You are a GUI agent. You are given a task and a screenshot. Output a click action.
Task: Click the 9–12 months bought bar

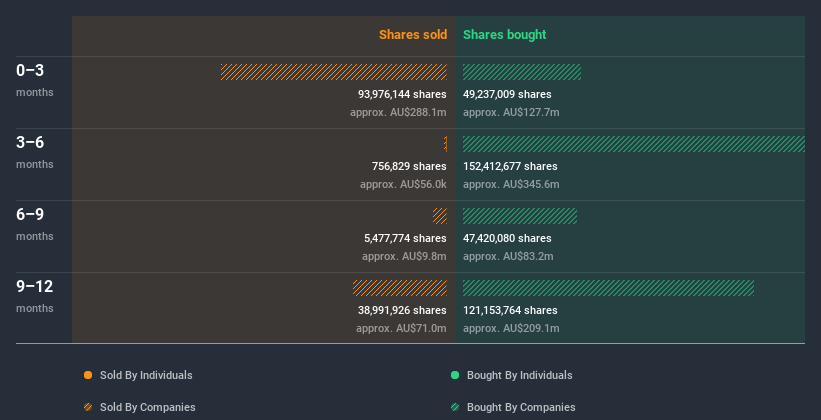(x=608, y=288)
